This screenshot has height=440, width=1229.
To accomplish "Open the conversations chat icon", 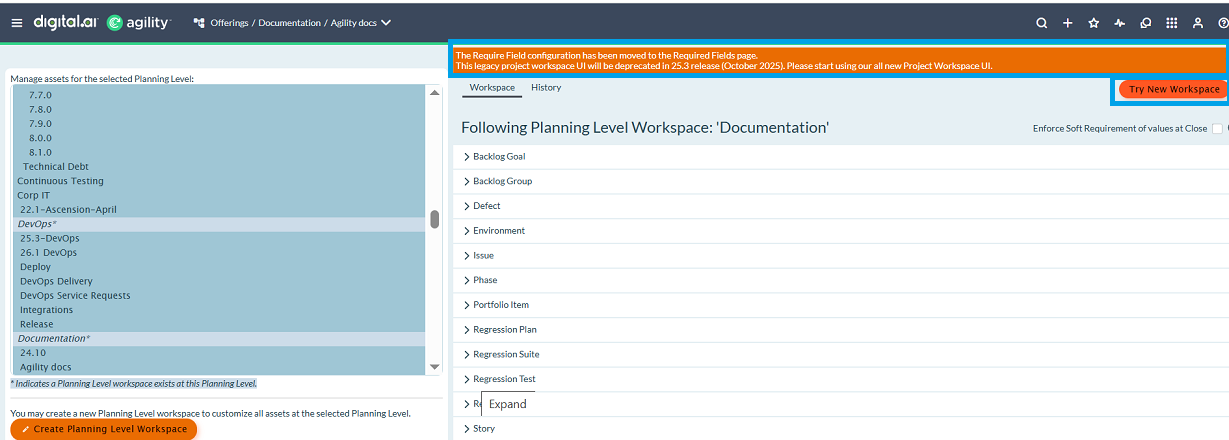I will [1145, 23].
